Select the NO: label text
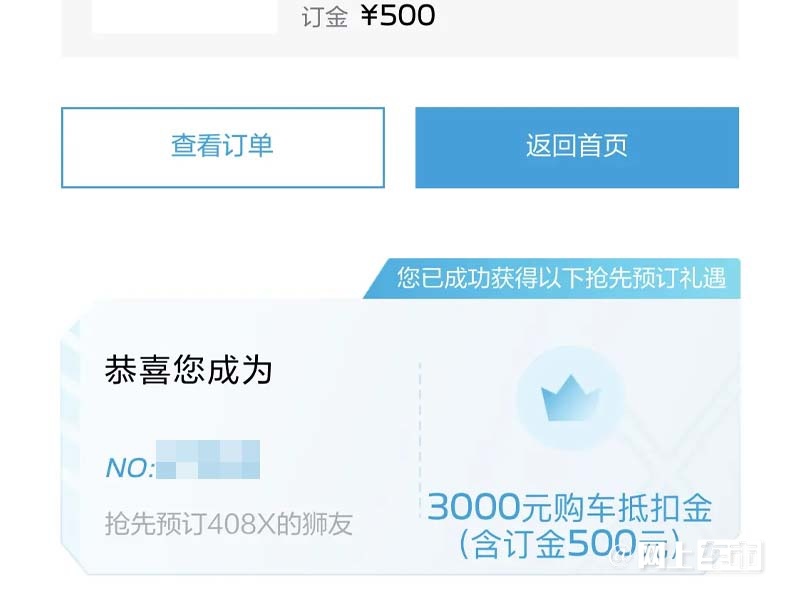This screenshot has height=600, width=800. pyautogui.click(x=130, y=468)
